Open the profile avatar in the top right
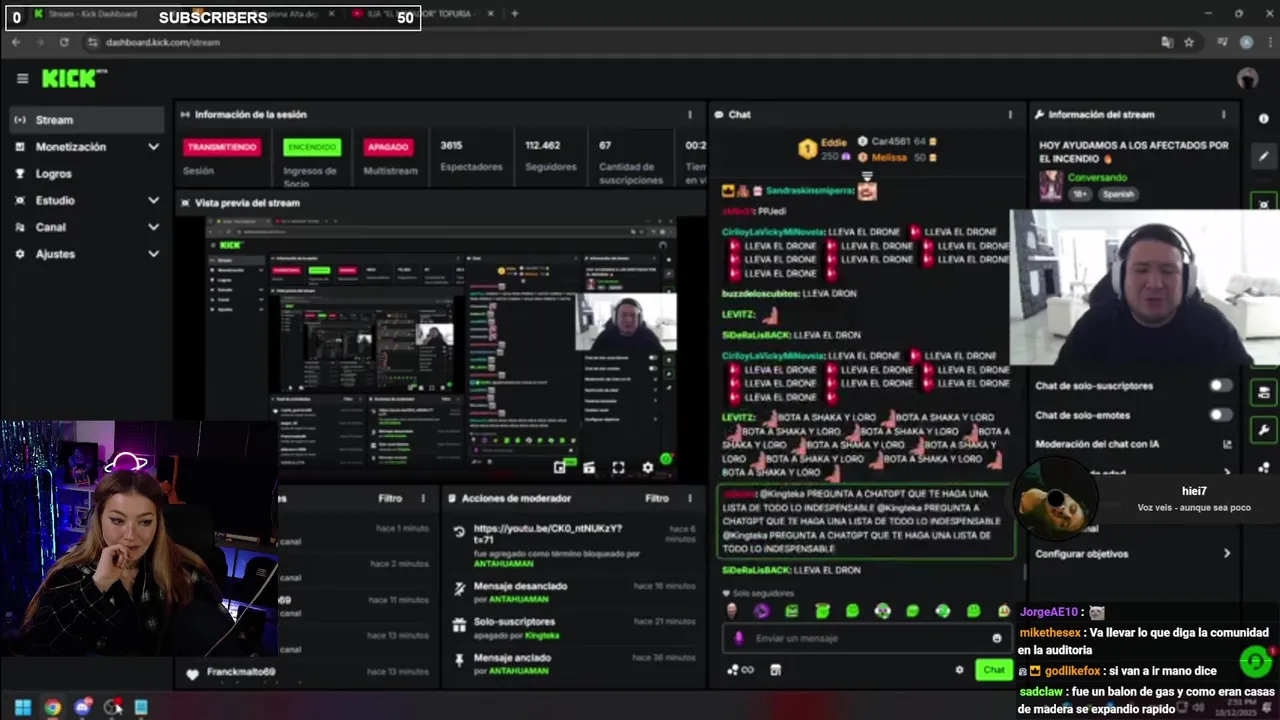This screenshot has width=1280, height=720. pyautogui.click(x=1247, y=78)
